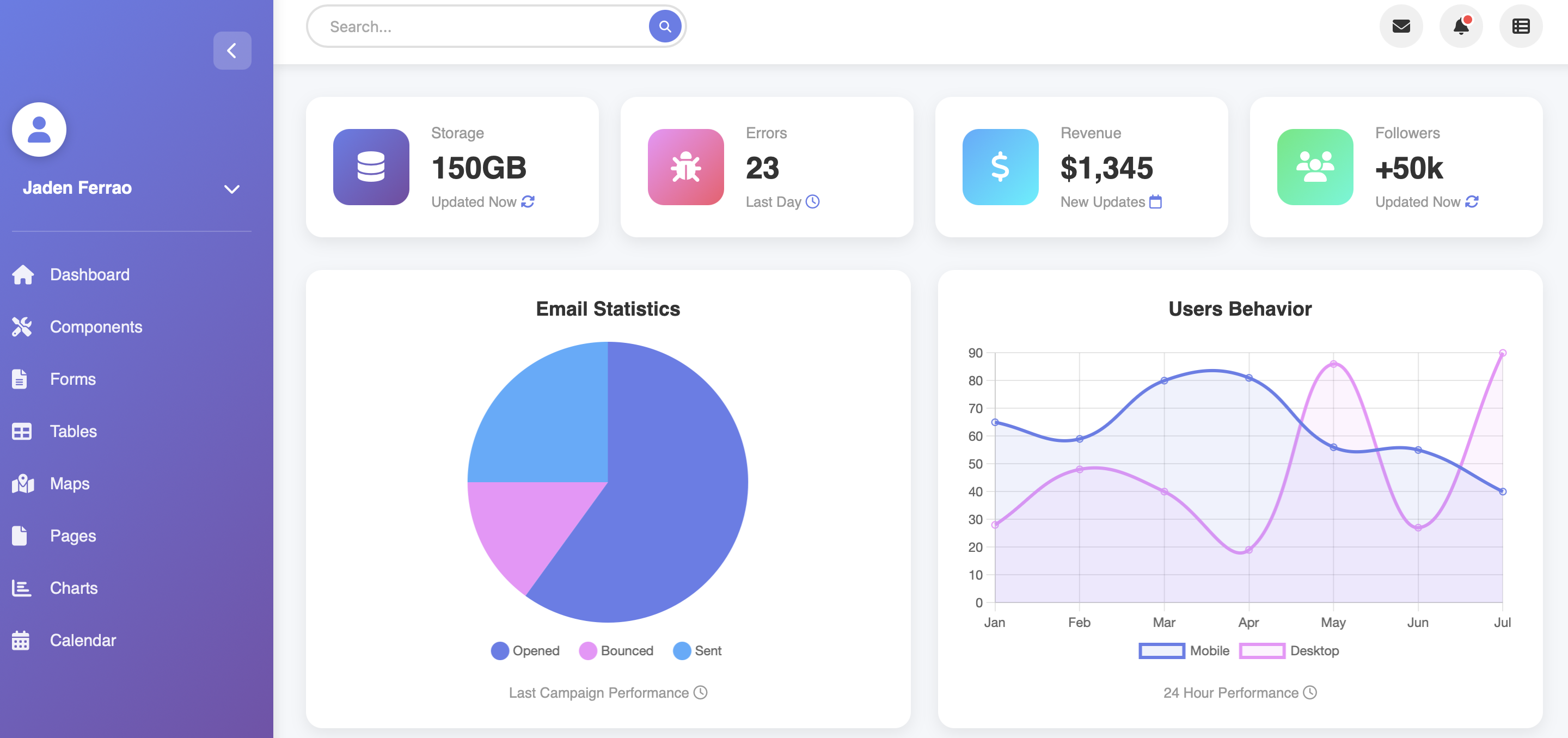The width and height of the screenshot is (1568, 738).
Task: Click the Storage database icon tile
Action: [x=371, y=167]
